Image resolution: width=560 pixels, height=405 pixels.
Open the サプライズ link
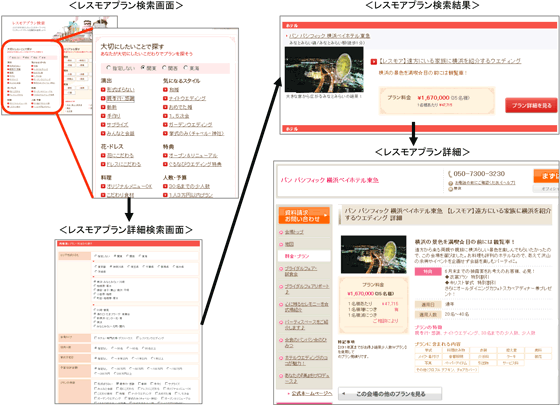click(x=117, y=125)
